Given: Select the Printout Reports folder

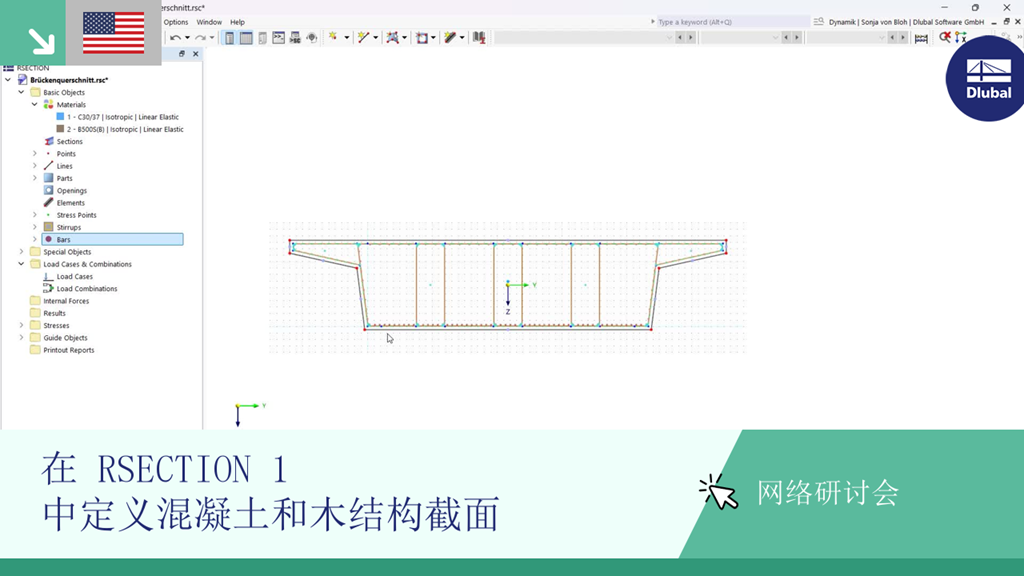Looking at the screenshot, I should click(x=69, y=350).
